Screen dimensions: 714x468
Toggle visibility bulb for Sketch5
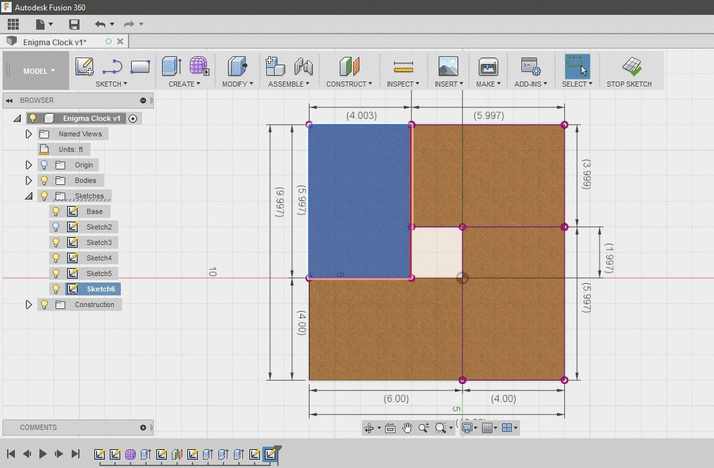pos(56,273)
